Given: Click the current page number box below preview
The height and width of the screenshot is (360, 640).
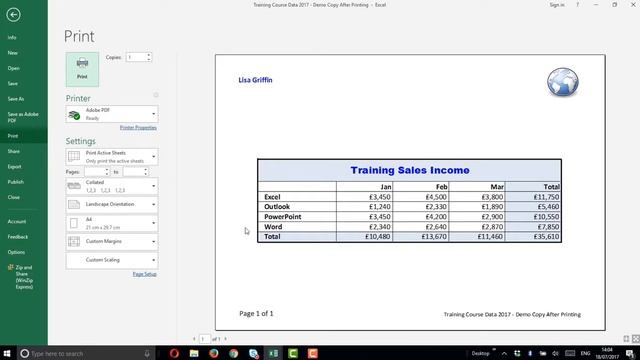Looking at the screenshot, I should (x=204, y=339).
